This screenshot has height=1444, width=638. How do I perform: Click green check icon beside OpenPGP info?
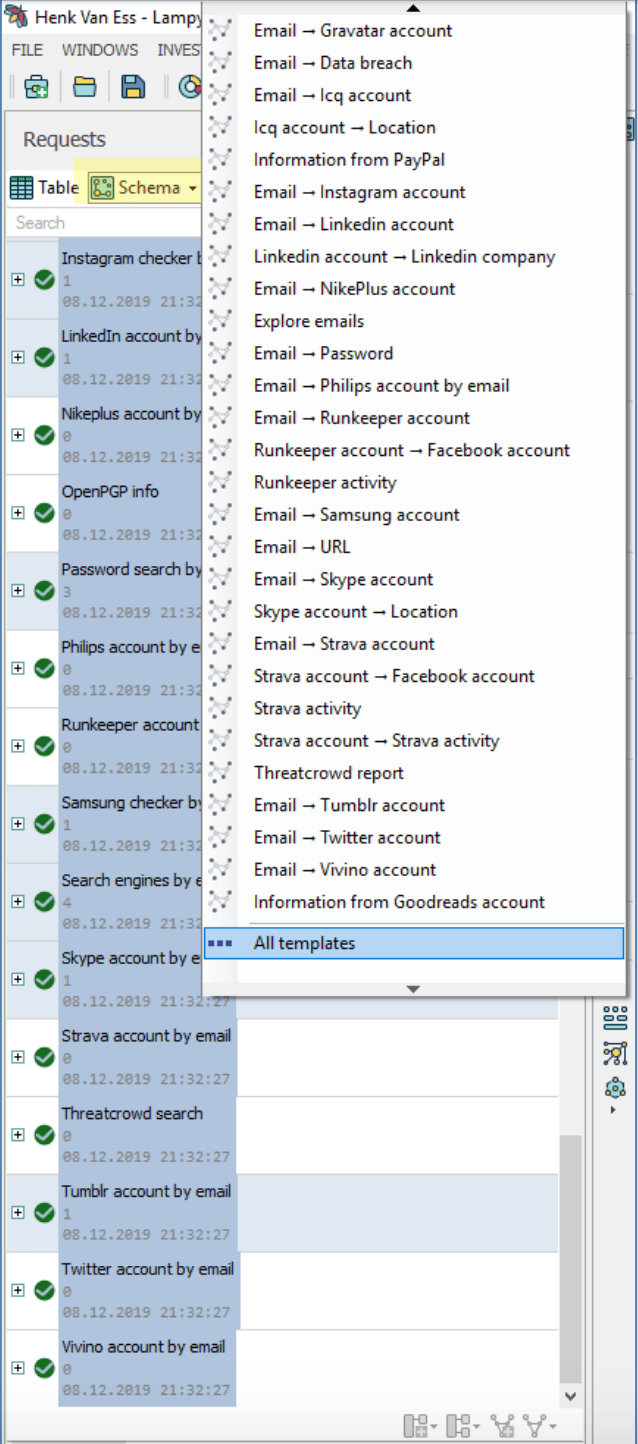[44, 512]
